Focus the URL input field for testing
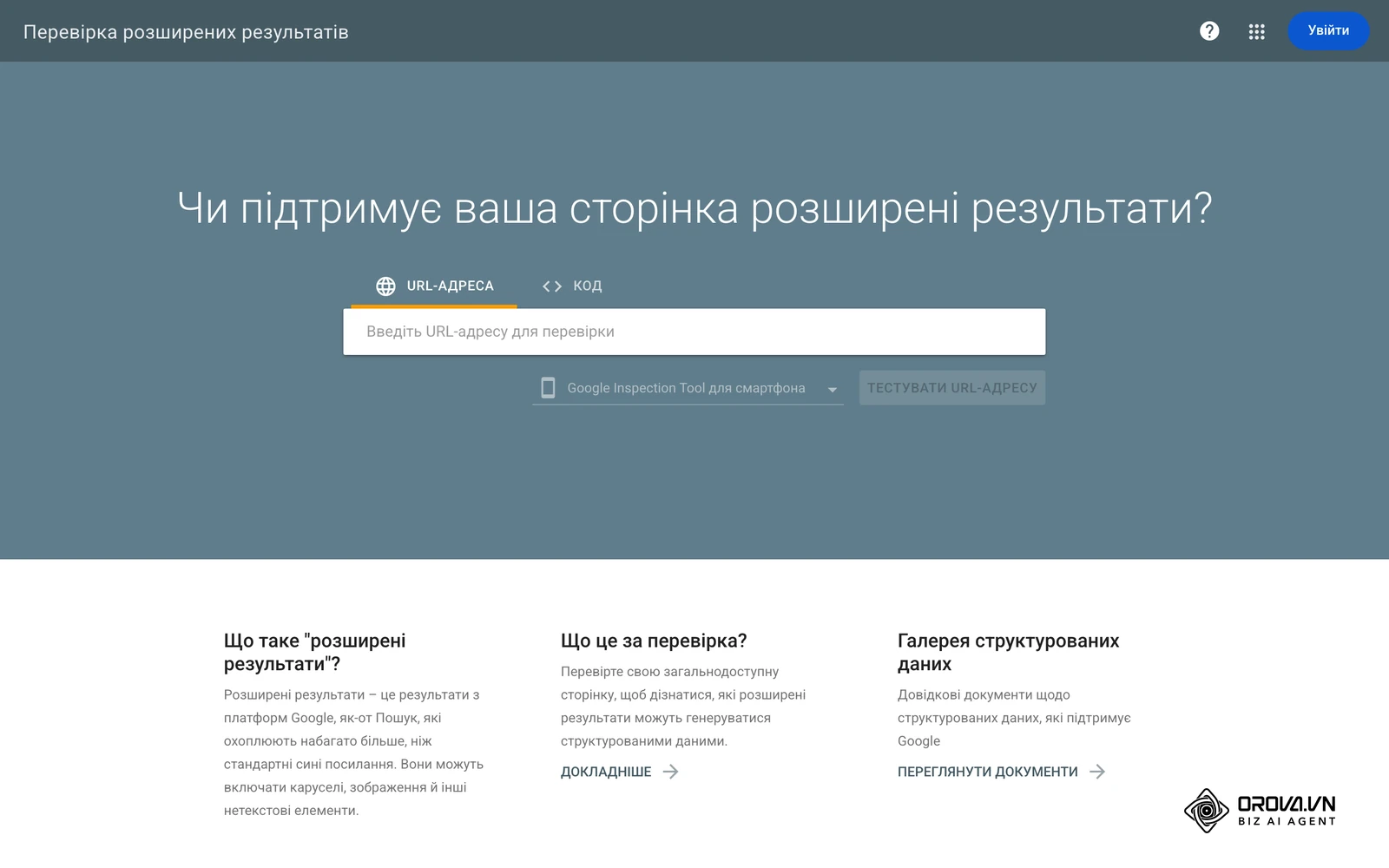 coord(694,332)
